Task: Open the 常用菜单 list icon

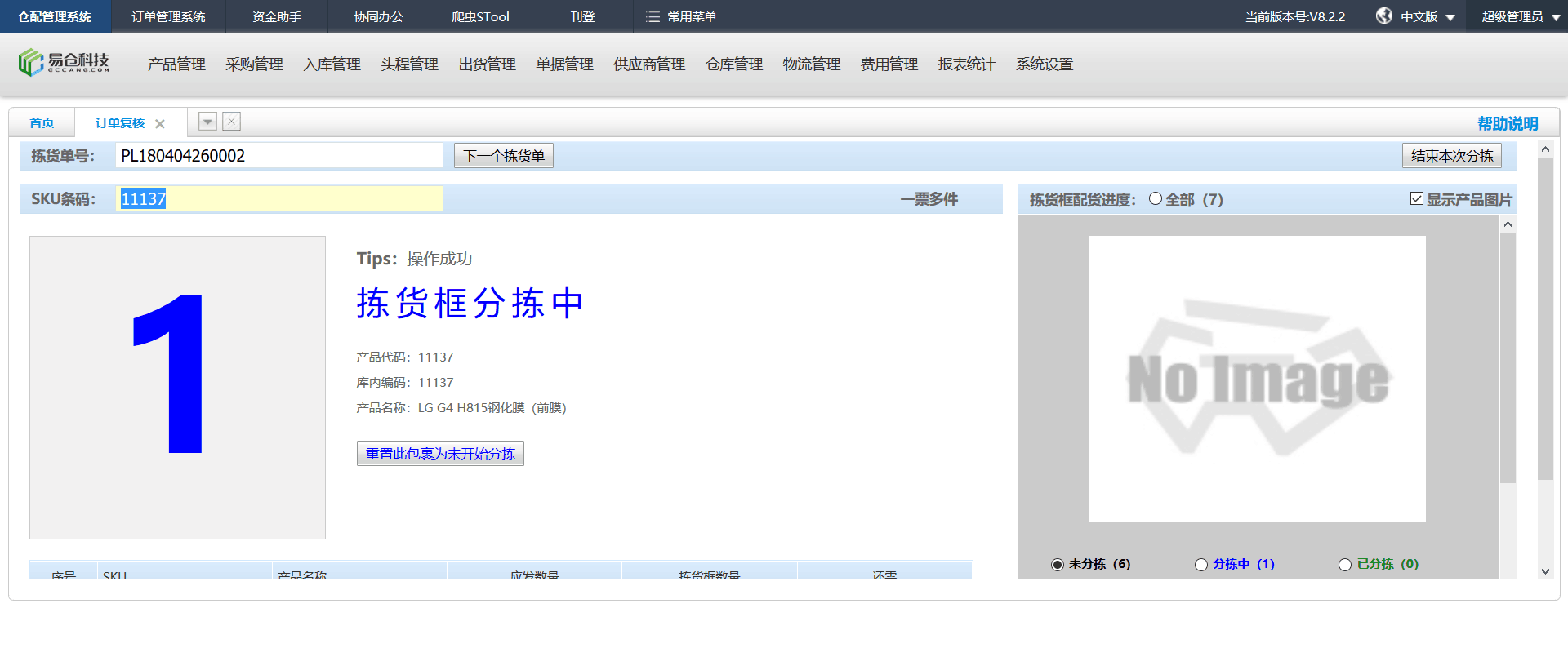Action: coord(653,16)
